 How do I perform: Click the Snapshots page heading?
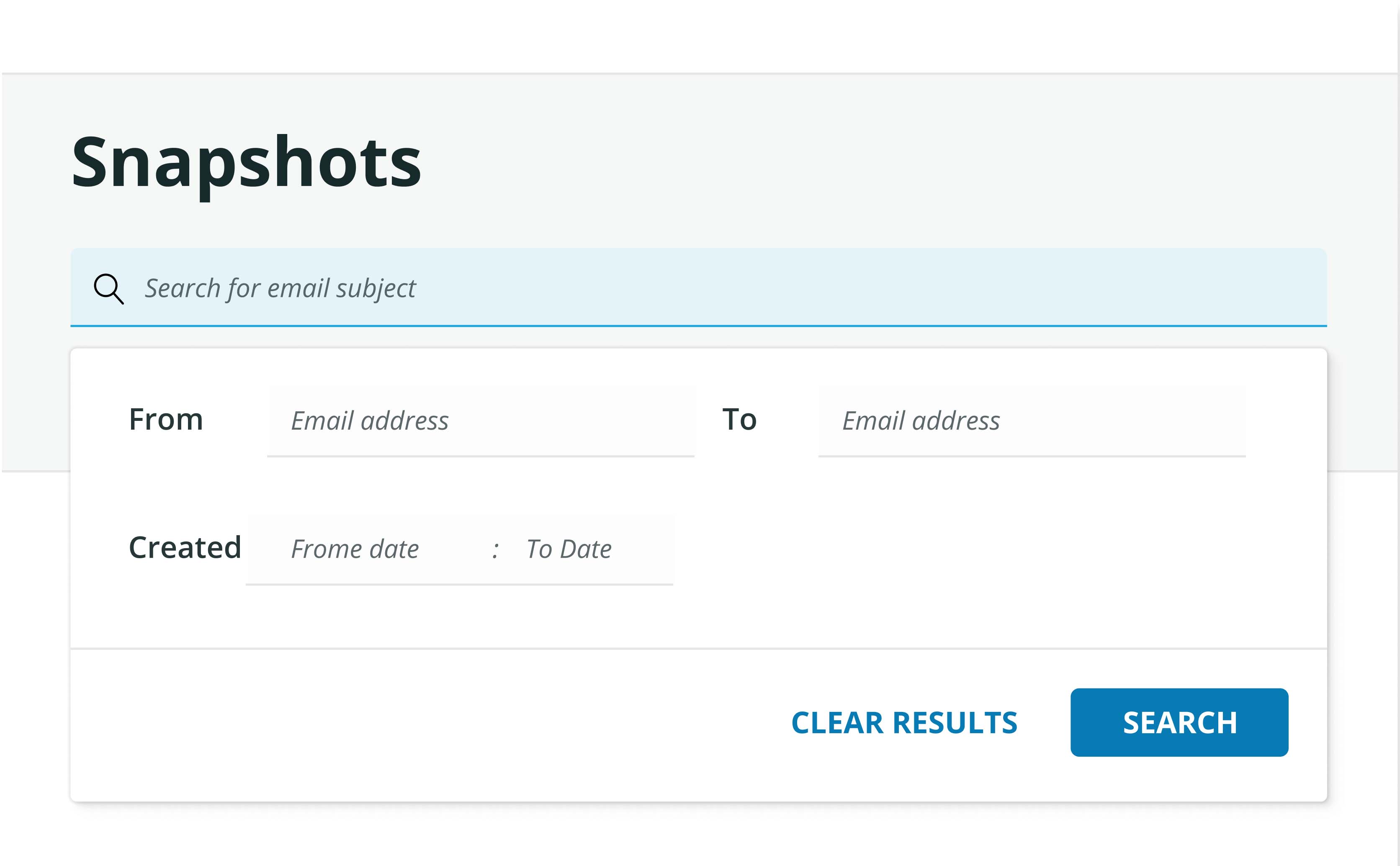246,163
